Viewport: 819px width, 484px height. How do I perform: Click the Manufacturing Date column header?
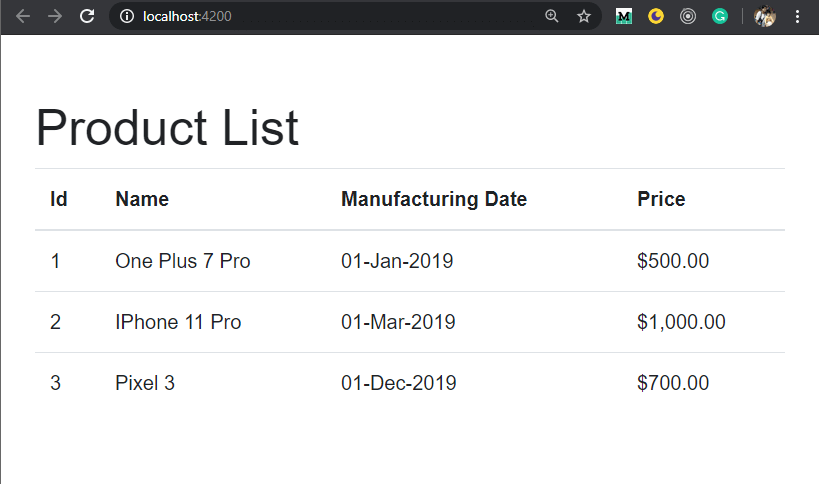[x=434, y=199]
